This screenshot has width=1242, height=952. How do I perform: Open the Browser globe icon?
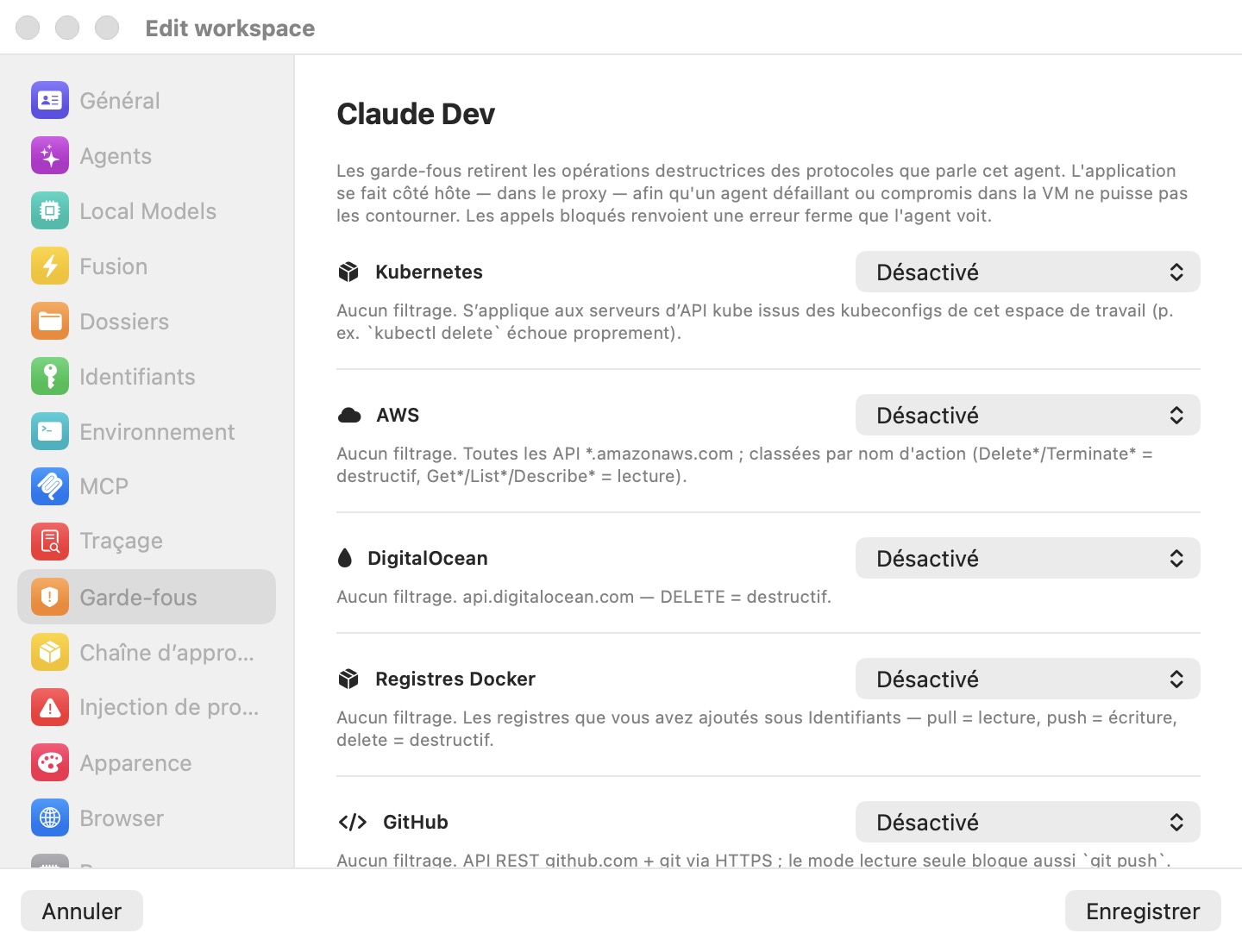point(50,818)
